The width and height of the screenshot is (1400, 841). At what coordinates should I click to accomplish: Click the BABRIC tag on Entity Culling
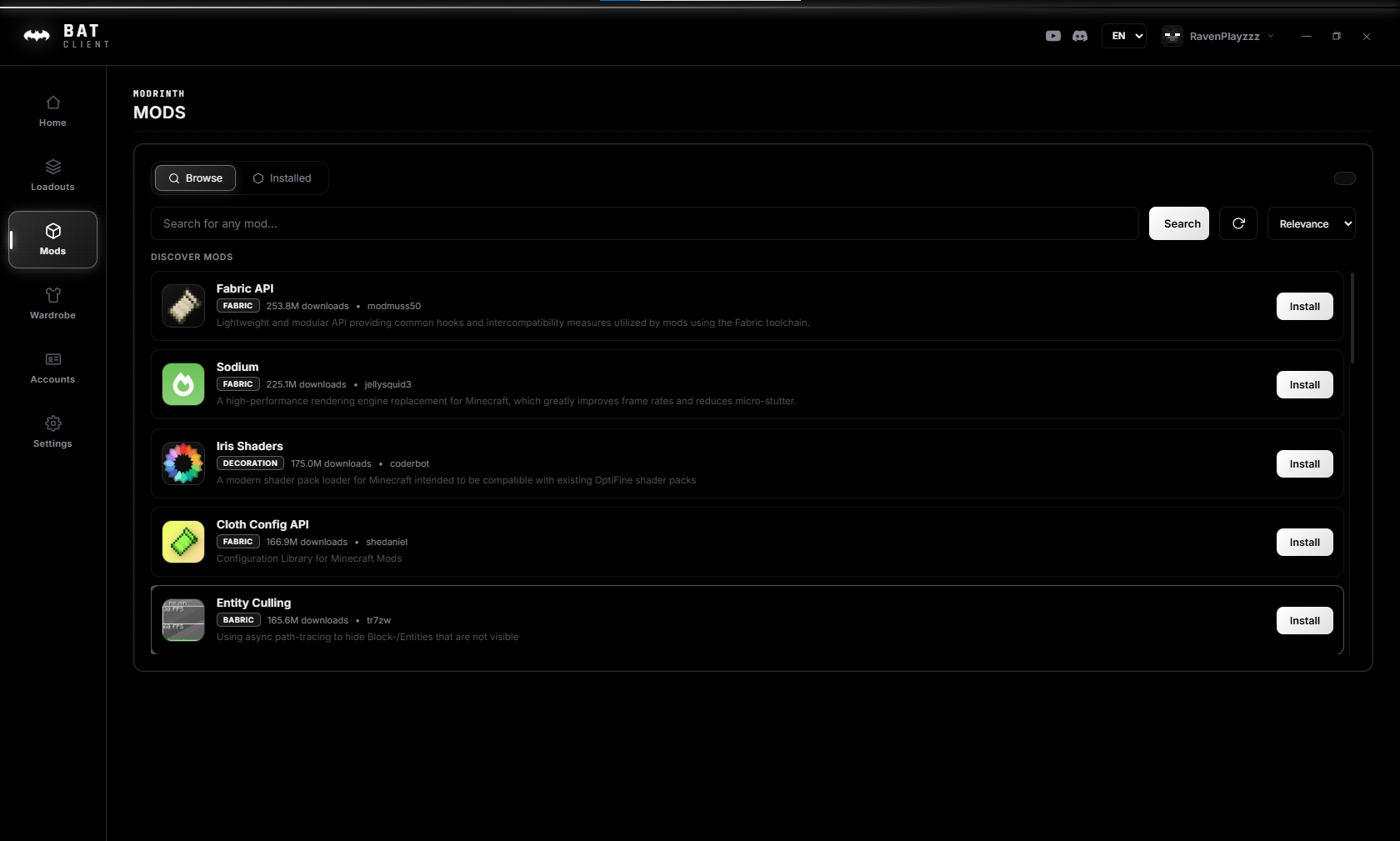point(238,620)
